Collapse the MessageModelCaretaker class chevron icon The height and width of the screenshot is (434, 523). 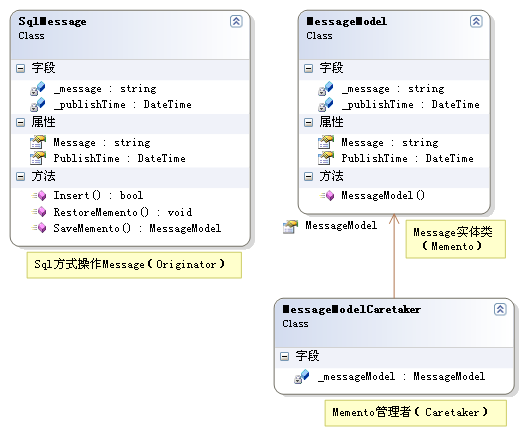500,309
